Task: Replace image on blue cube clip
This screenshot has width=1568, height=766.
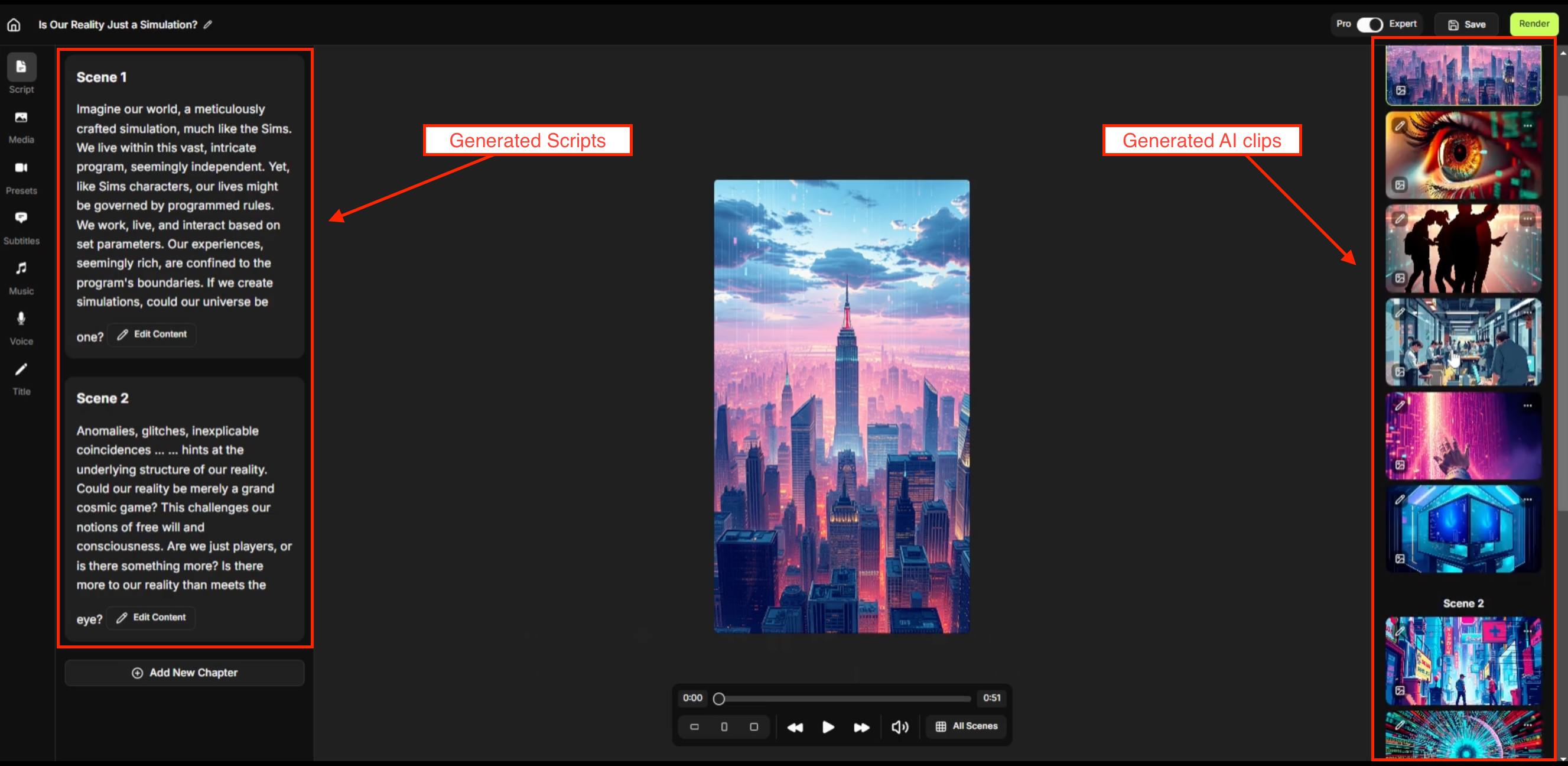Action: click(x=1400, y=559)
